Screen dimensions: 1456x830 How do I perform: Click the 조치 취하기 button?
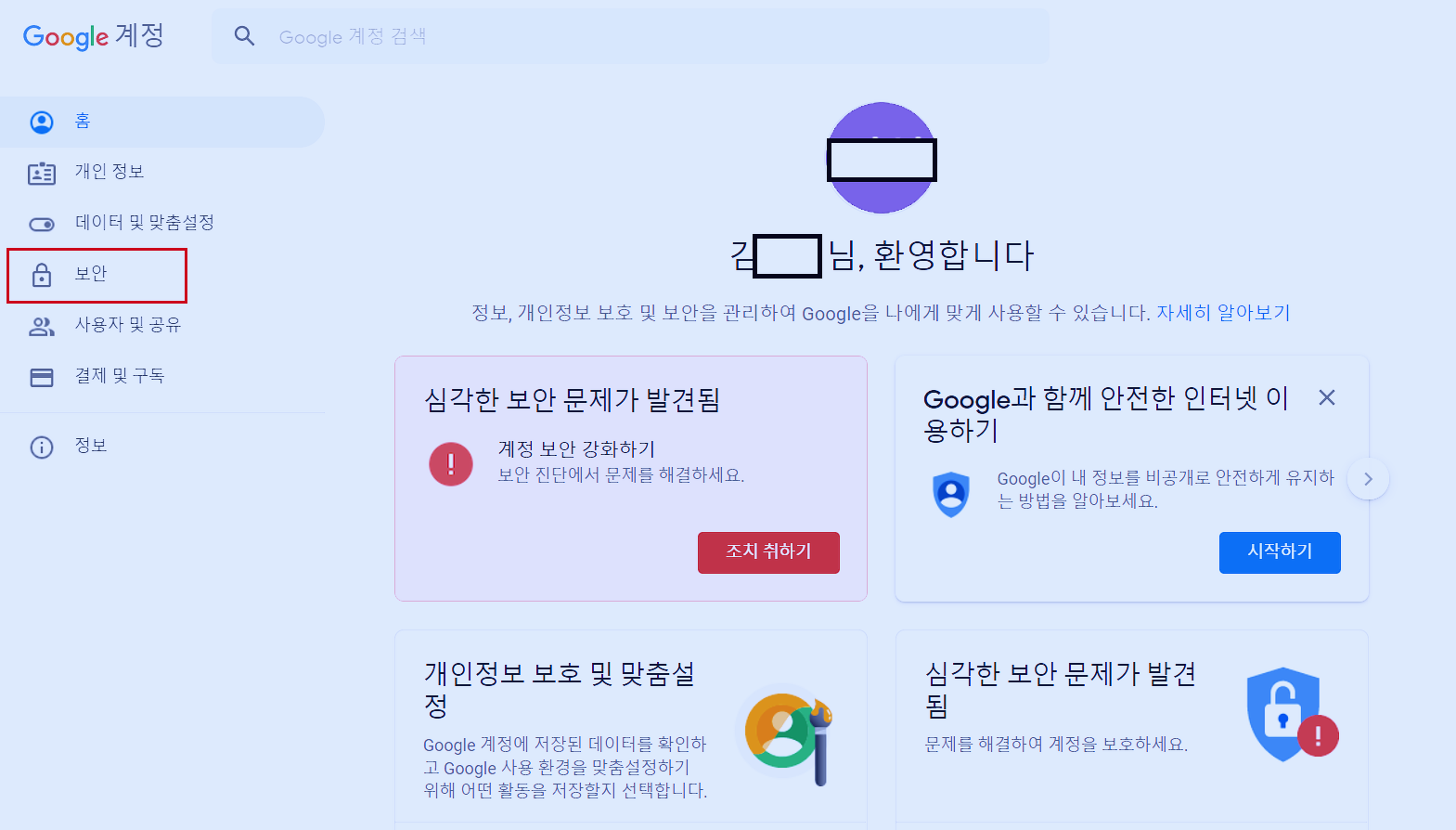point(768,552)
